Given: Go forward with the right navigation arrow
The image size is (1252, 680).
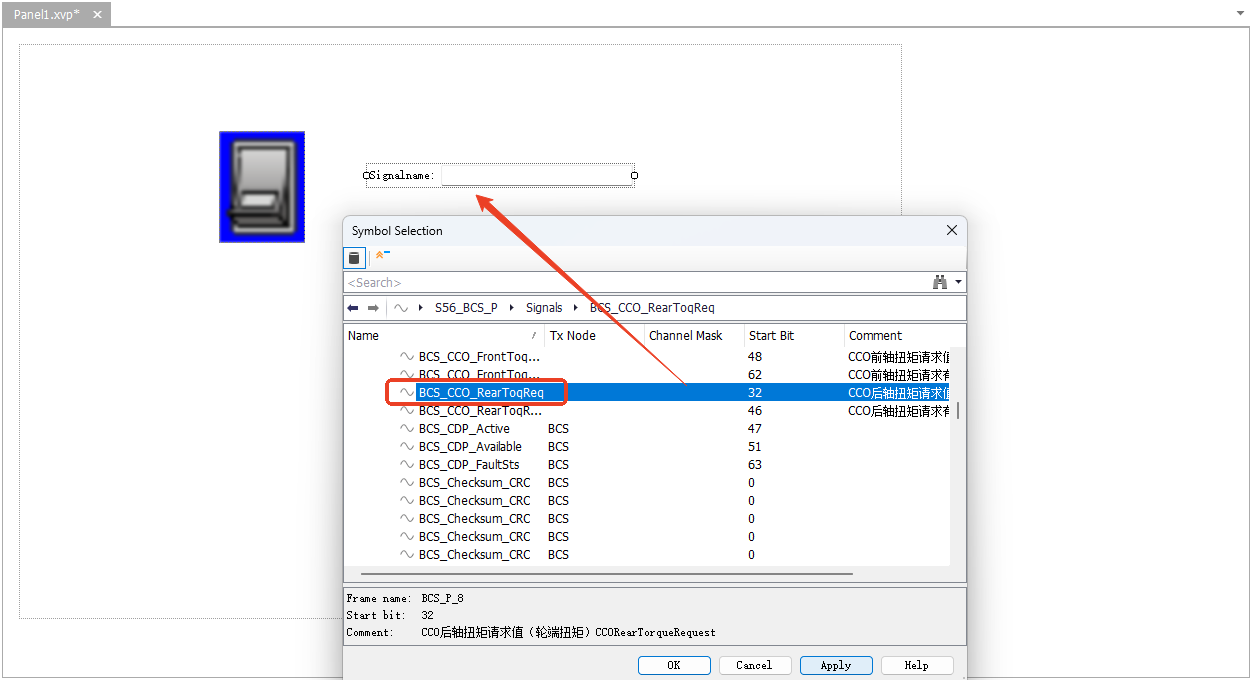Looking at the screenshot, I should tap(373, 308).
